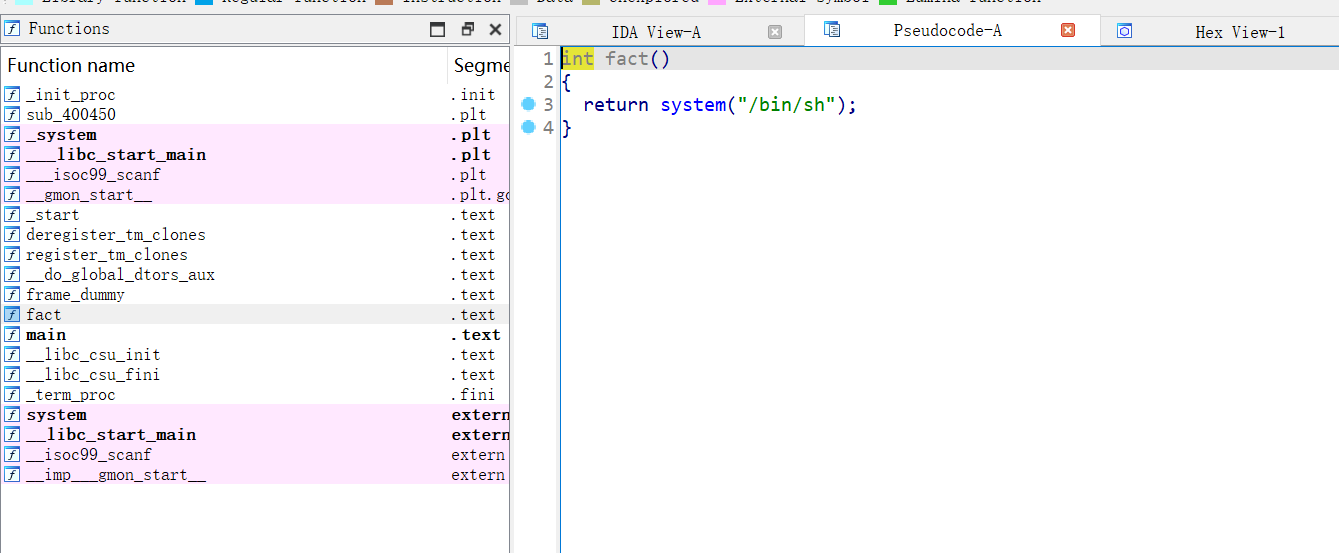
Task: Switch to the IDA View-A tab
Action: tap(660, 31)
